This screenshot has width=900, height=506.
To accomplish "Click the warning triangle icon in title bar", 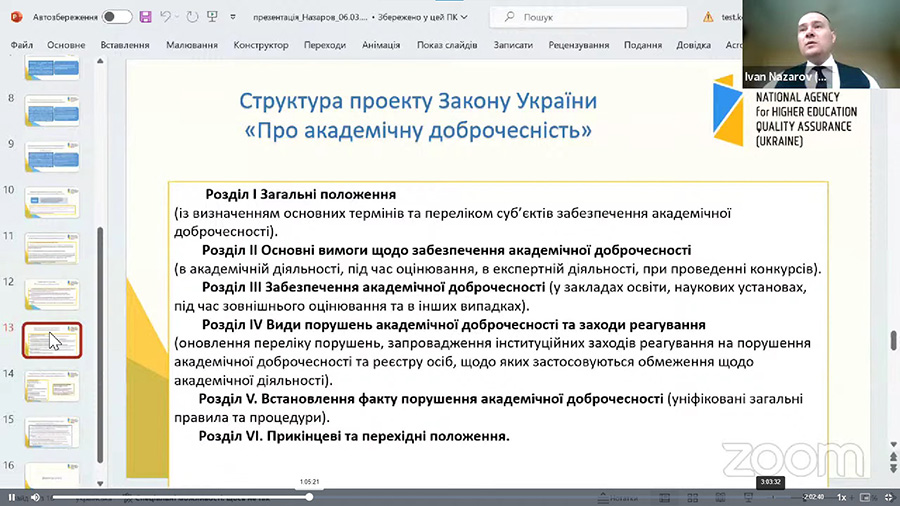I will click(x=708, y=17).
